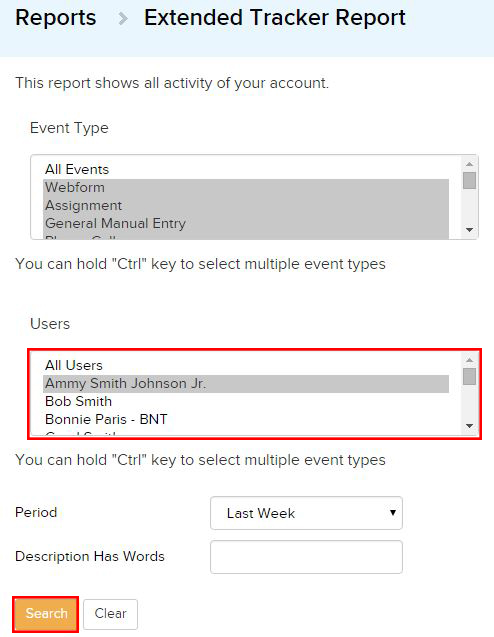
Task: Select Ammy Smith Johnson Jr. user
Action: tap(246, 384)
